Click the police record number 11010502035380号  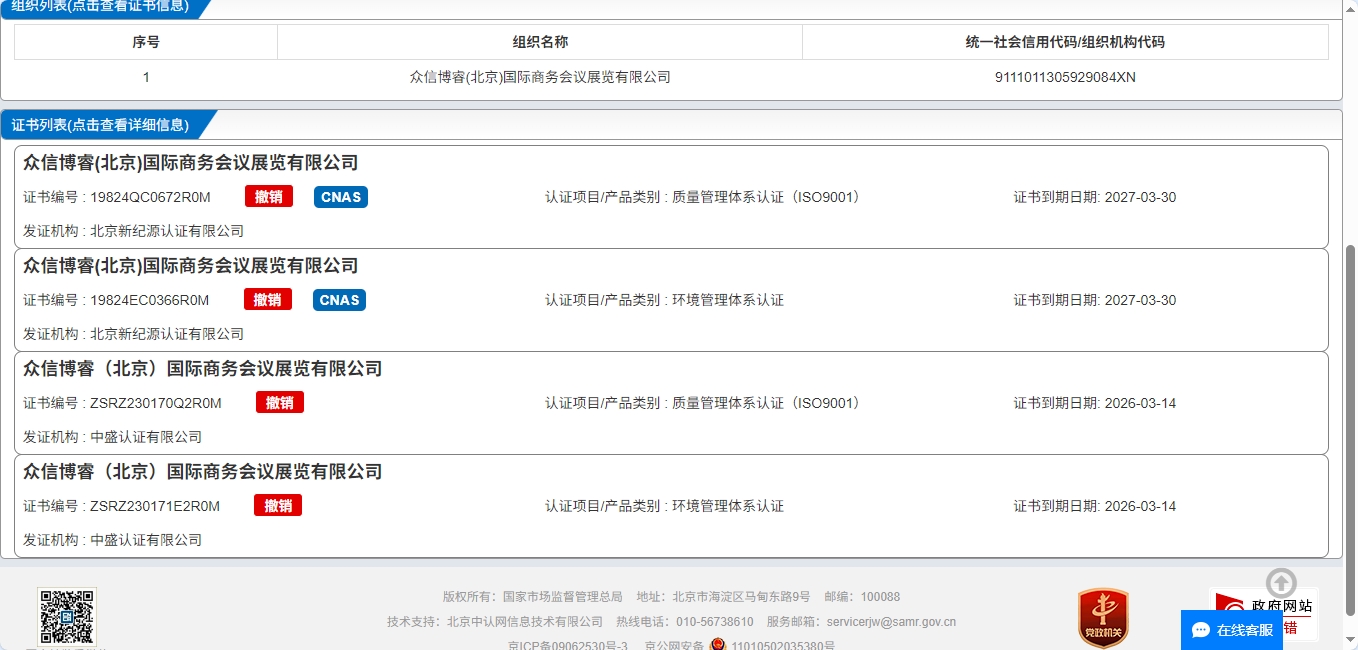click(783, 645)
